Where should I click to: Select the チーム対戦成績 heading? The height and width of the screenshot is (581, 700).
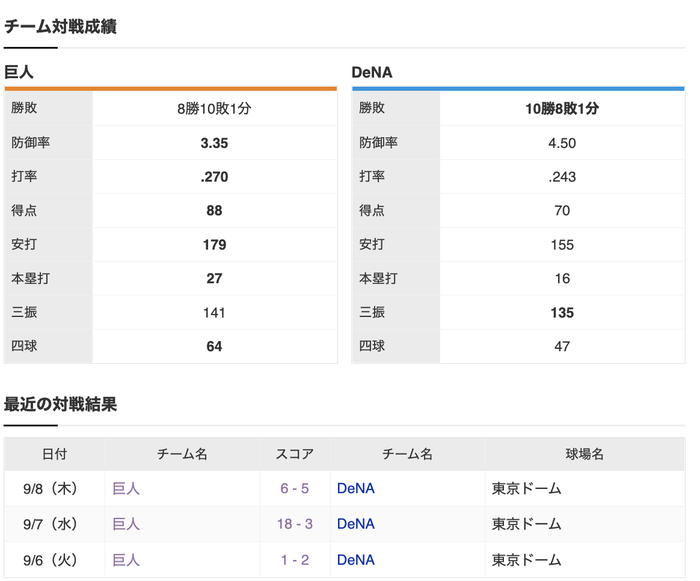pos(60,26)
